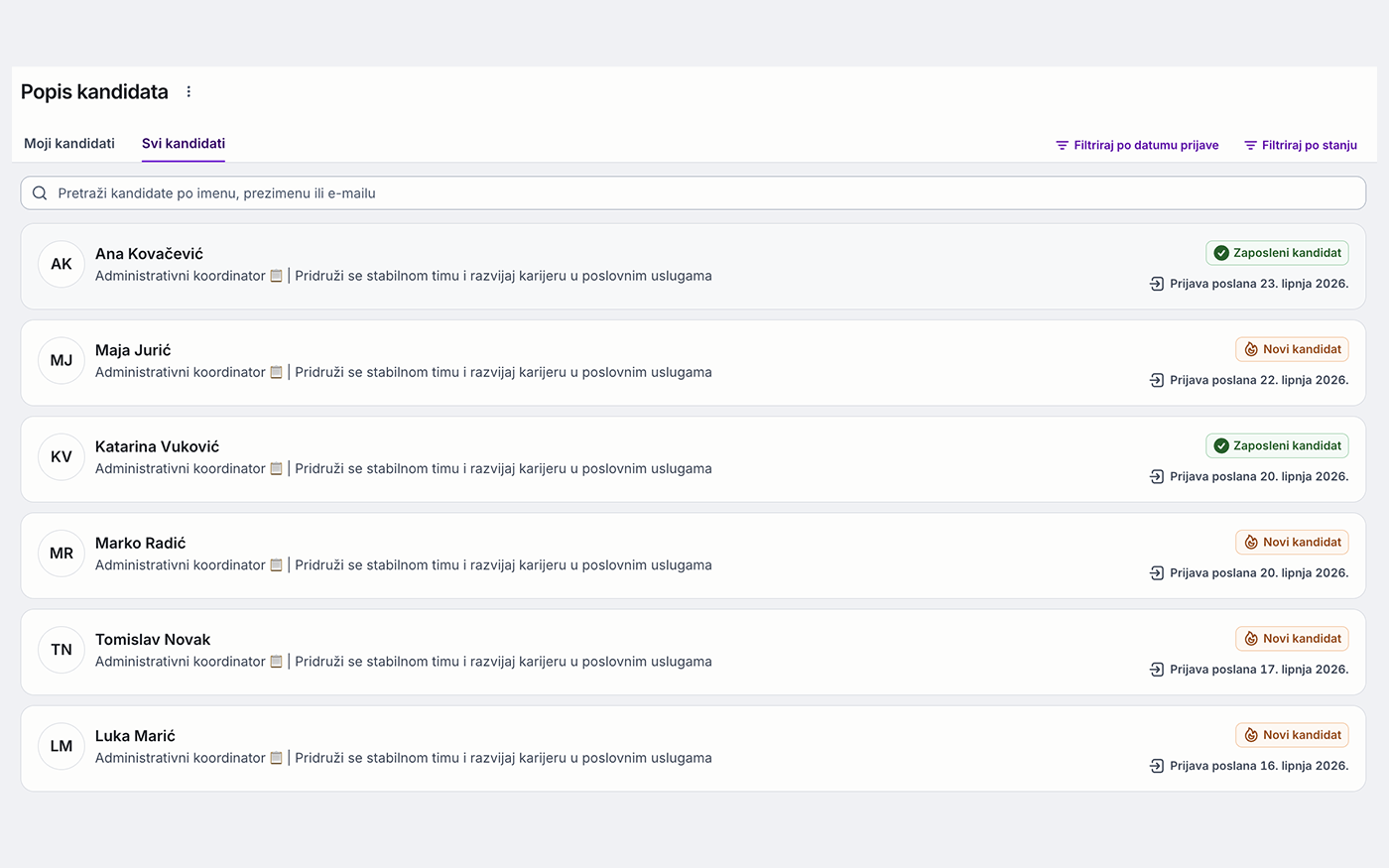
Task: Click 'Prijava poslana 20. lipnja 2026.' in Katarina Vuković's row
Action: coord(1259,476)
